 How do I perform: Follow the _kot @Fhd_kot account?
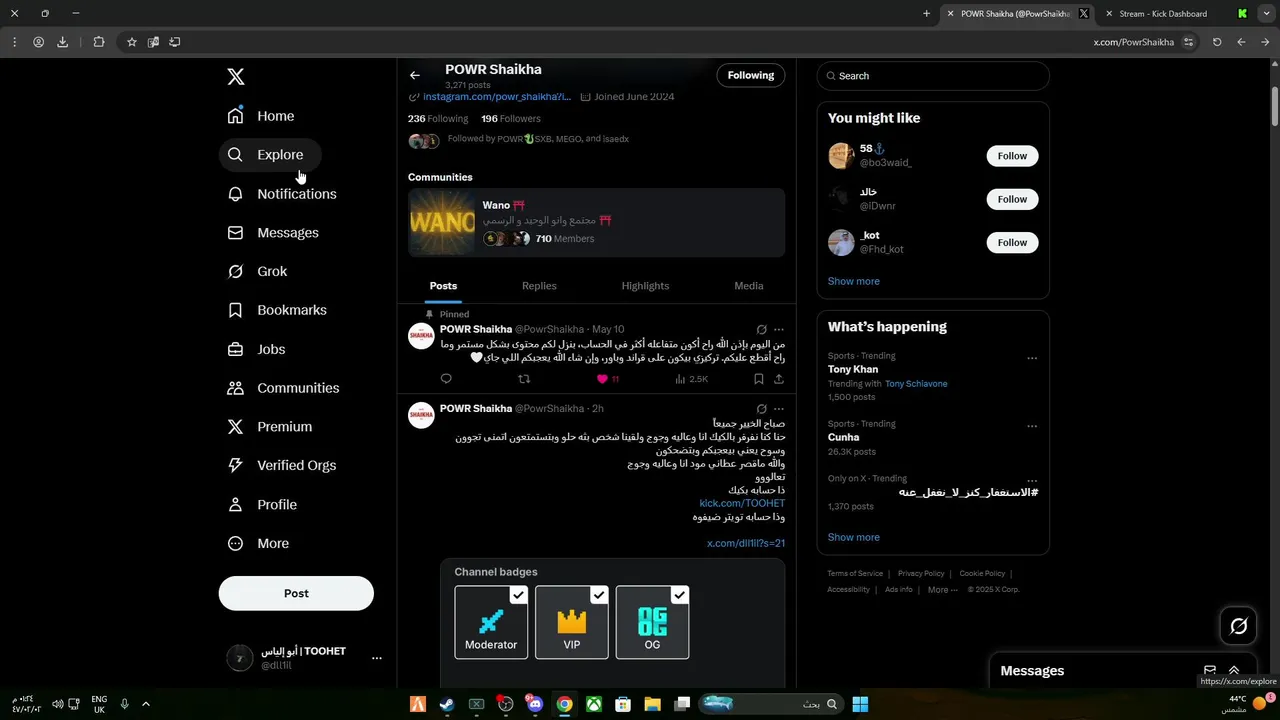(x=1012, y=243)
